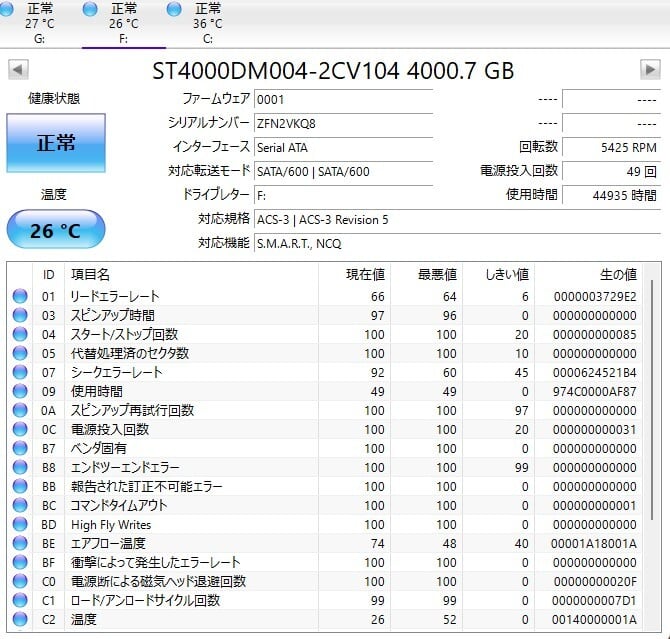Click the disk title ST4000DM004-2CV104 4000.7 GB
This screenshot has width=670, height=639.
[x=333, y=71]
